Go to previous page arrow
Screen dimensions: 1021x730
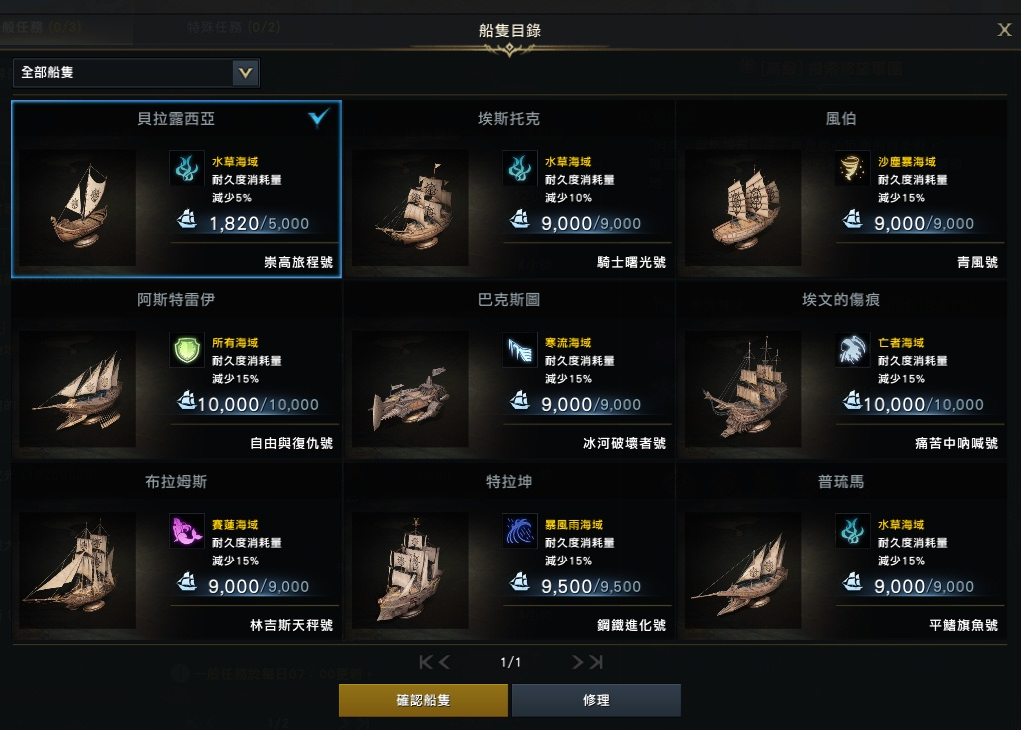(x=443, y=662)
